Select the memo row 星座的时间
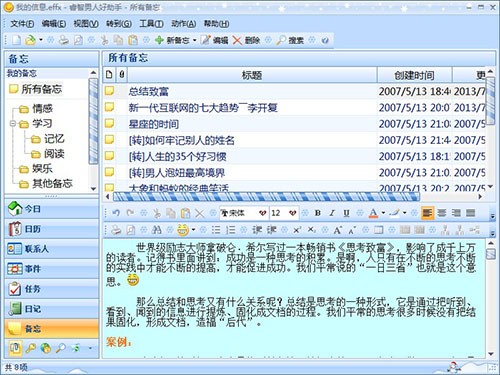This screenshot has width=500, height=375. coord(294,124)
